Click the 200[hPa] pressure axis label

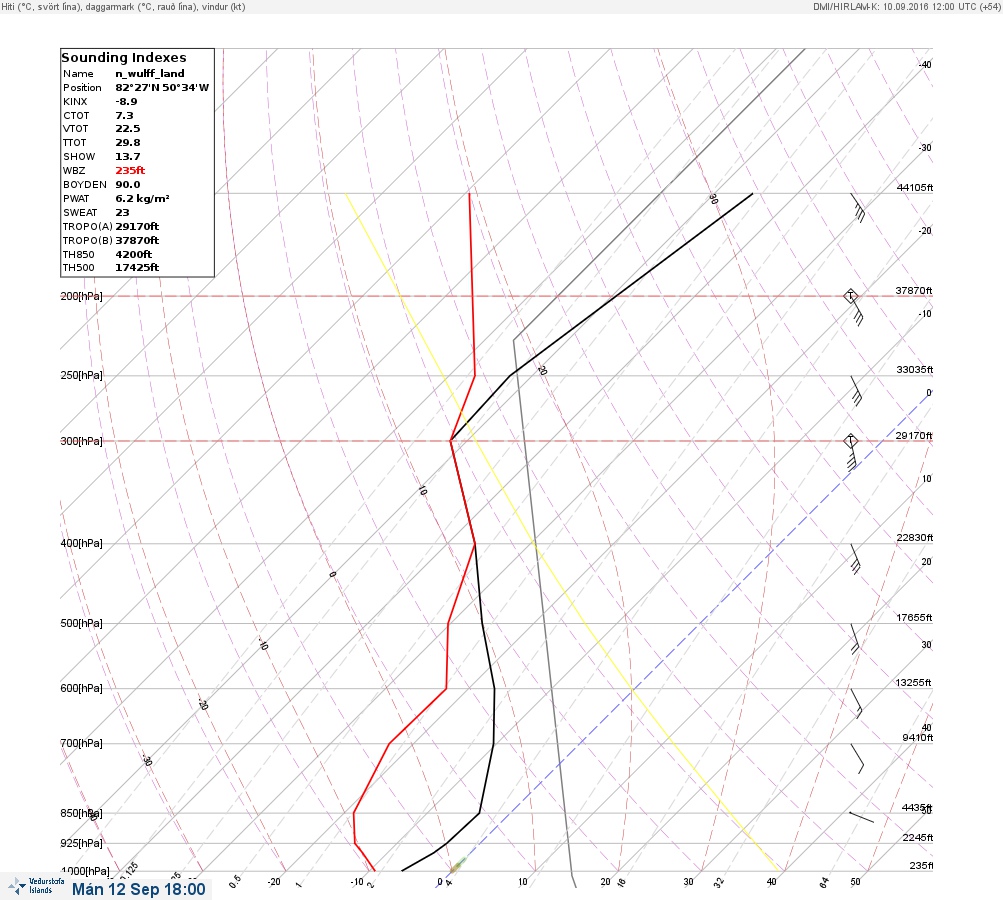81,296
